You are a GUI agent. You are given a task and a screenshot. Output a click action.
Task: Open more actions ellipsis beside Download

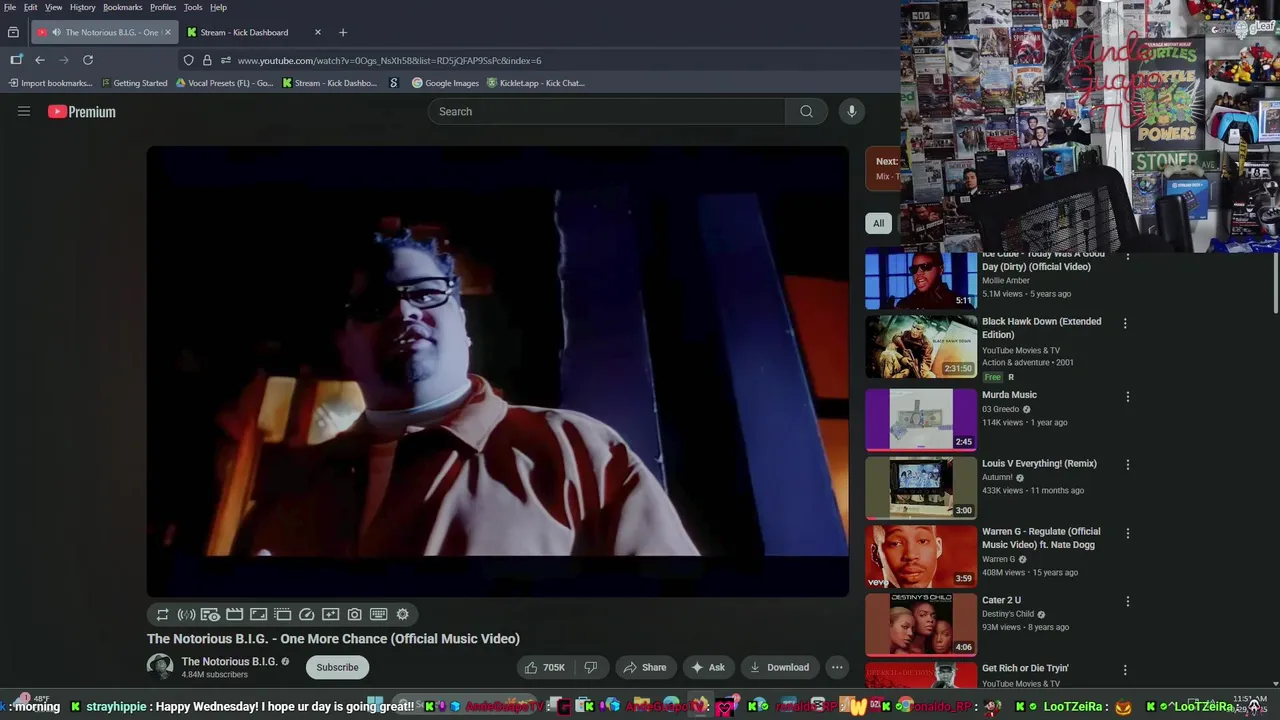point(837,667)
